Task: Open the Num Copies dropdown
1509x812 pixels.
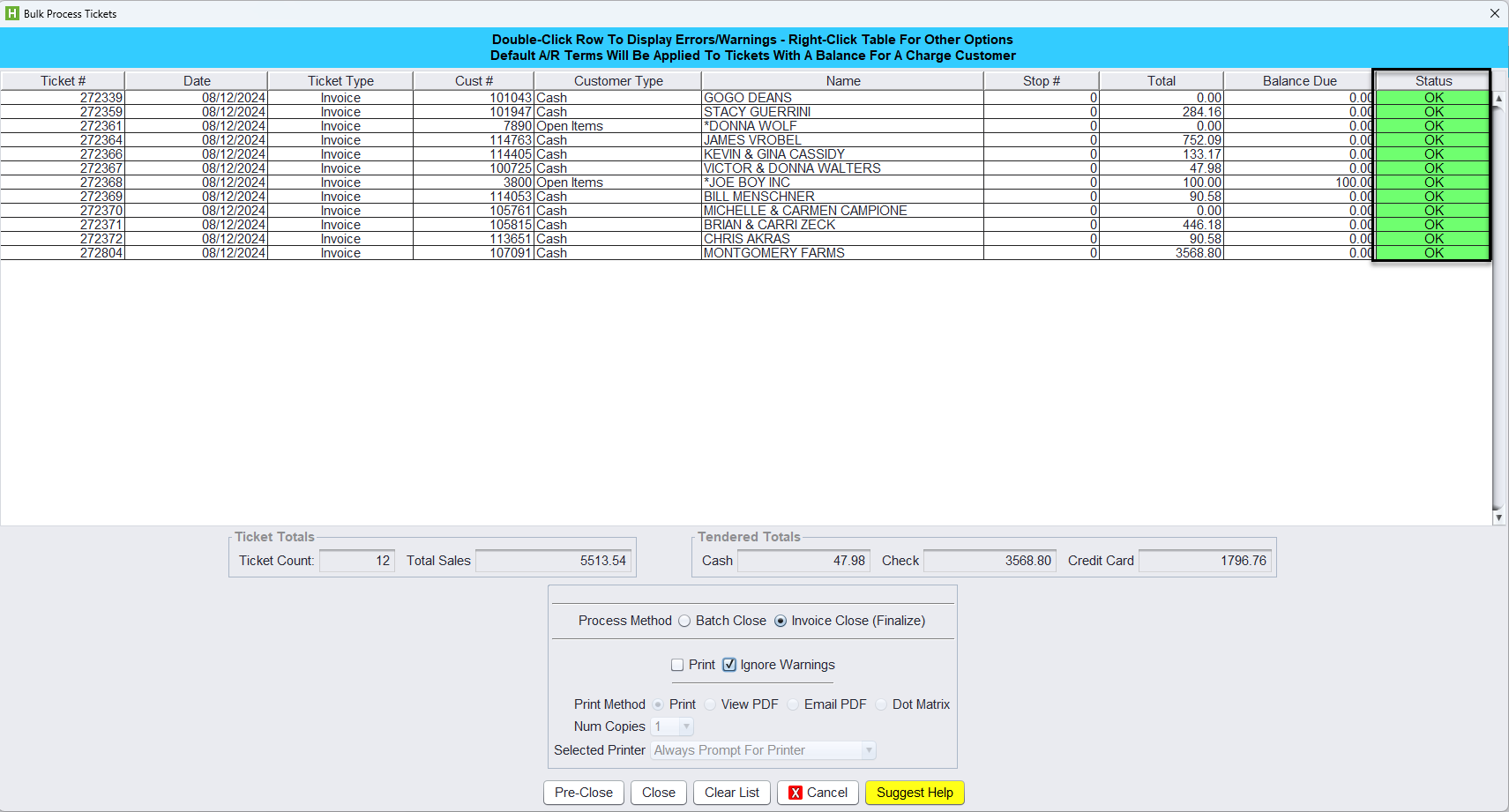Action: click(686, 726)
